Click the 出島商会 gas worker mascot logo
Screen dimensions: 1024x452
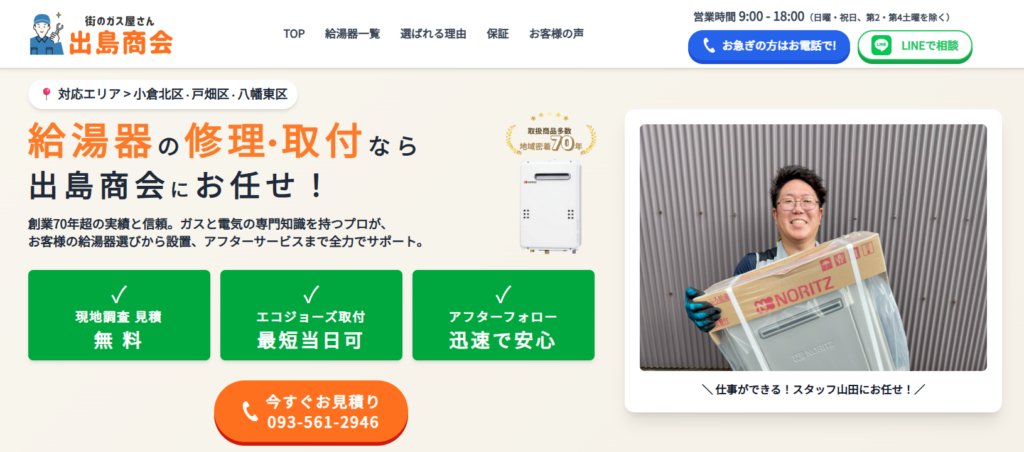(x=47, y=33)
